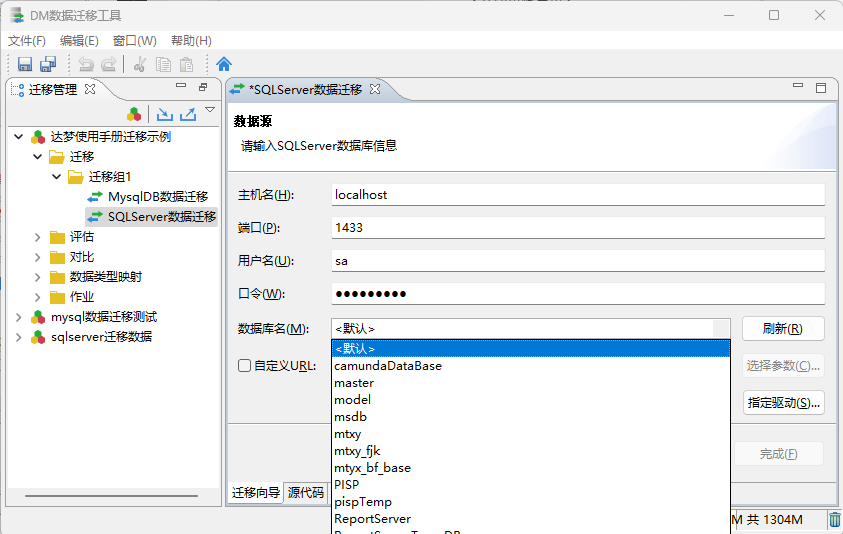Click the Copy toolbar icon

click(163, 65)
